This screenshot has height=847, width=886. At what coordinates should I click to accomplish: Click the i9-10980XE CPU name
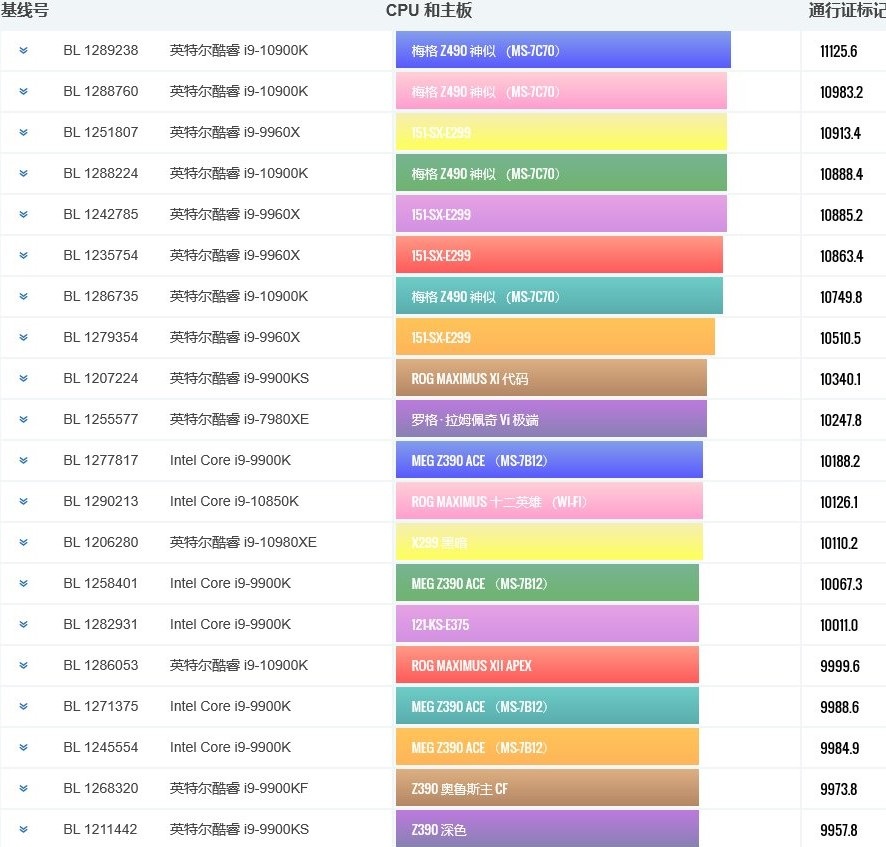point(243,542)
